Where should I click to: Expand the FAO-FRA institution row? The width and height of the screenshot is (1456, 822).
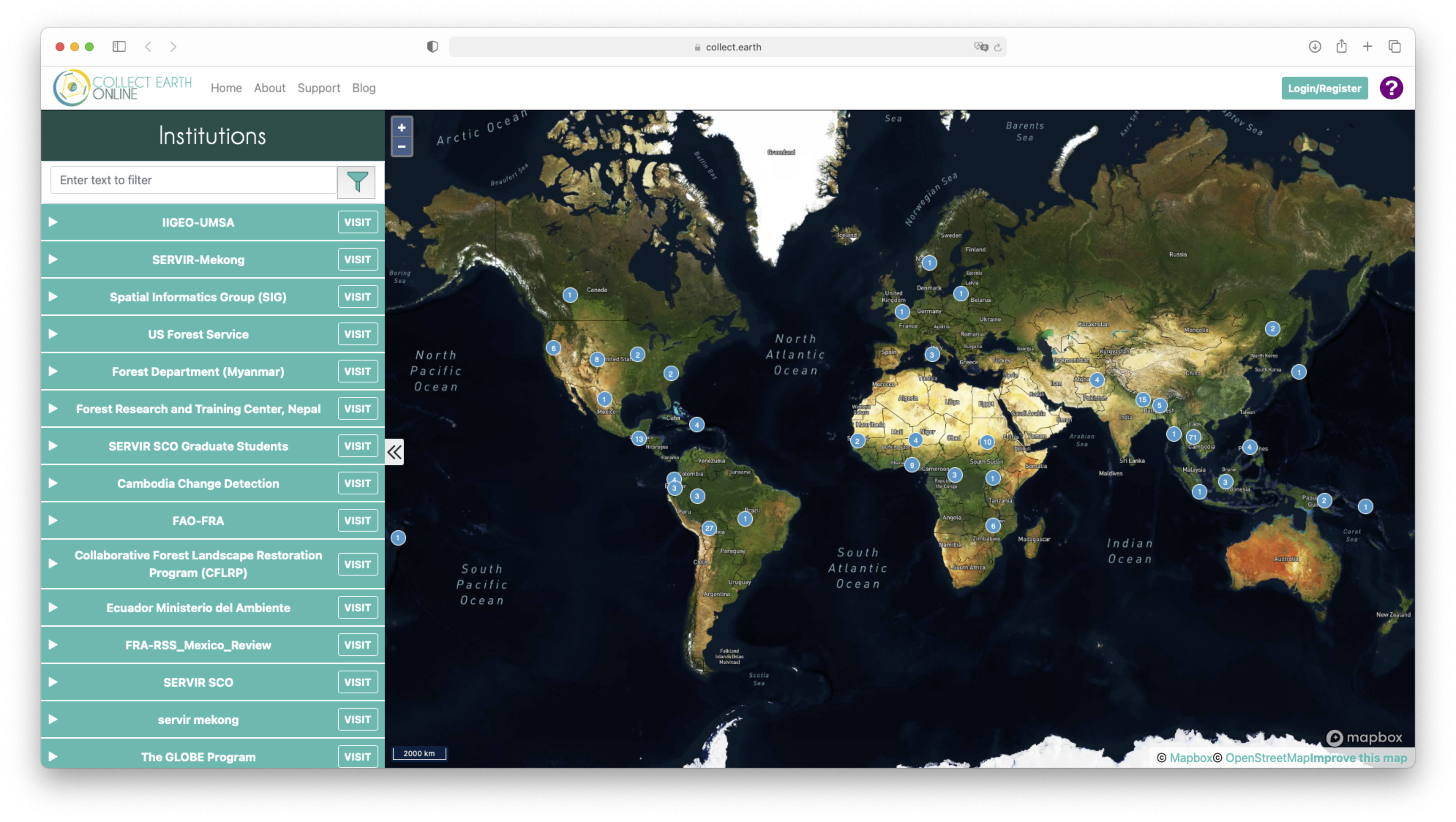53,520
